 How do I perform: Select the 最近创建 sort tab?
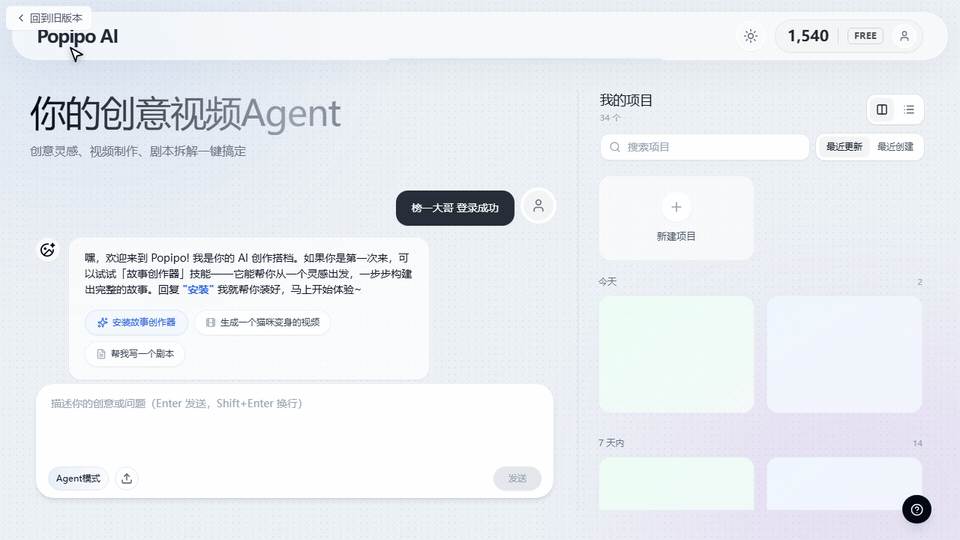click(895, 147)
